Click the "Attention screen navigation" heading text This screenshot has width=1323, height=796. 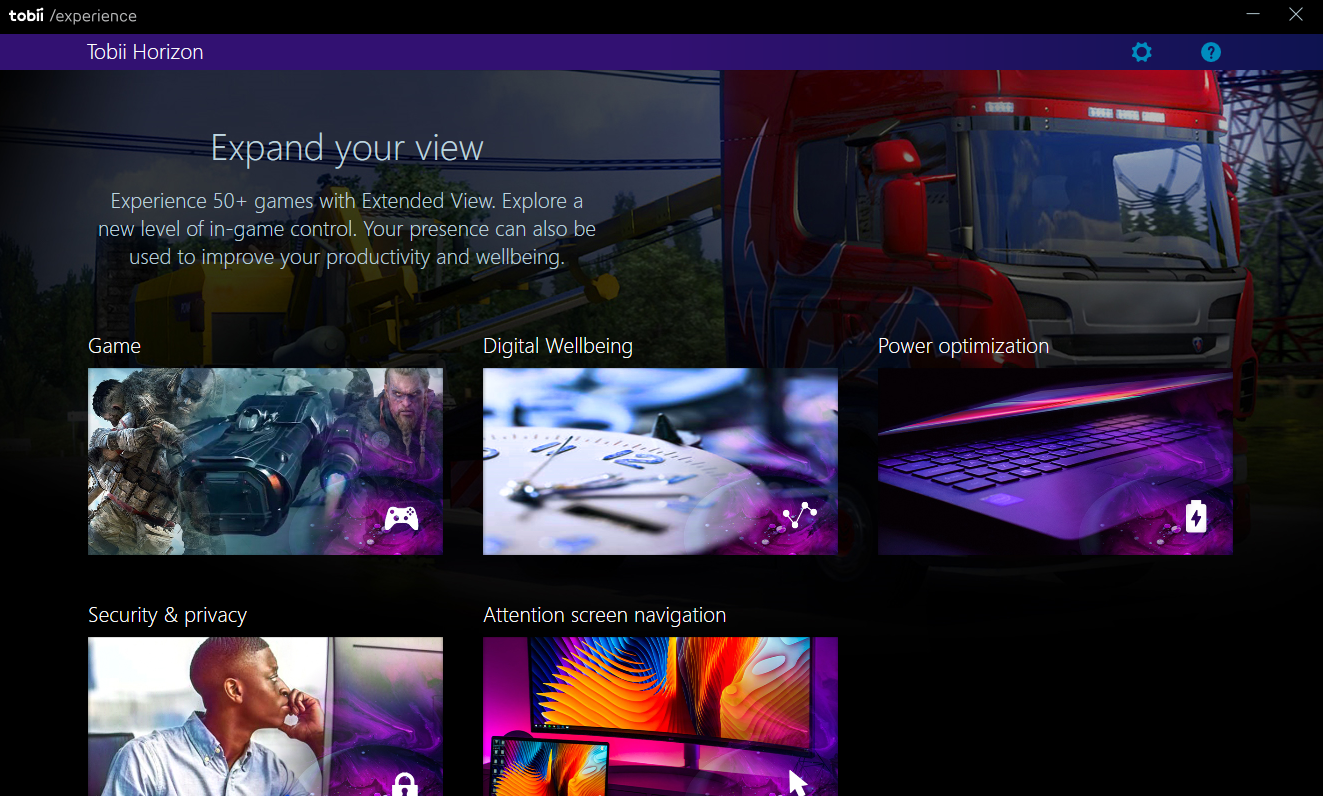click(604, 615)
